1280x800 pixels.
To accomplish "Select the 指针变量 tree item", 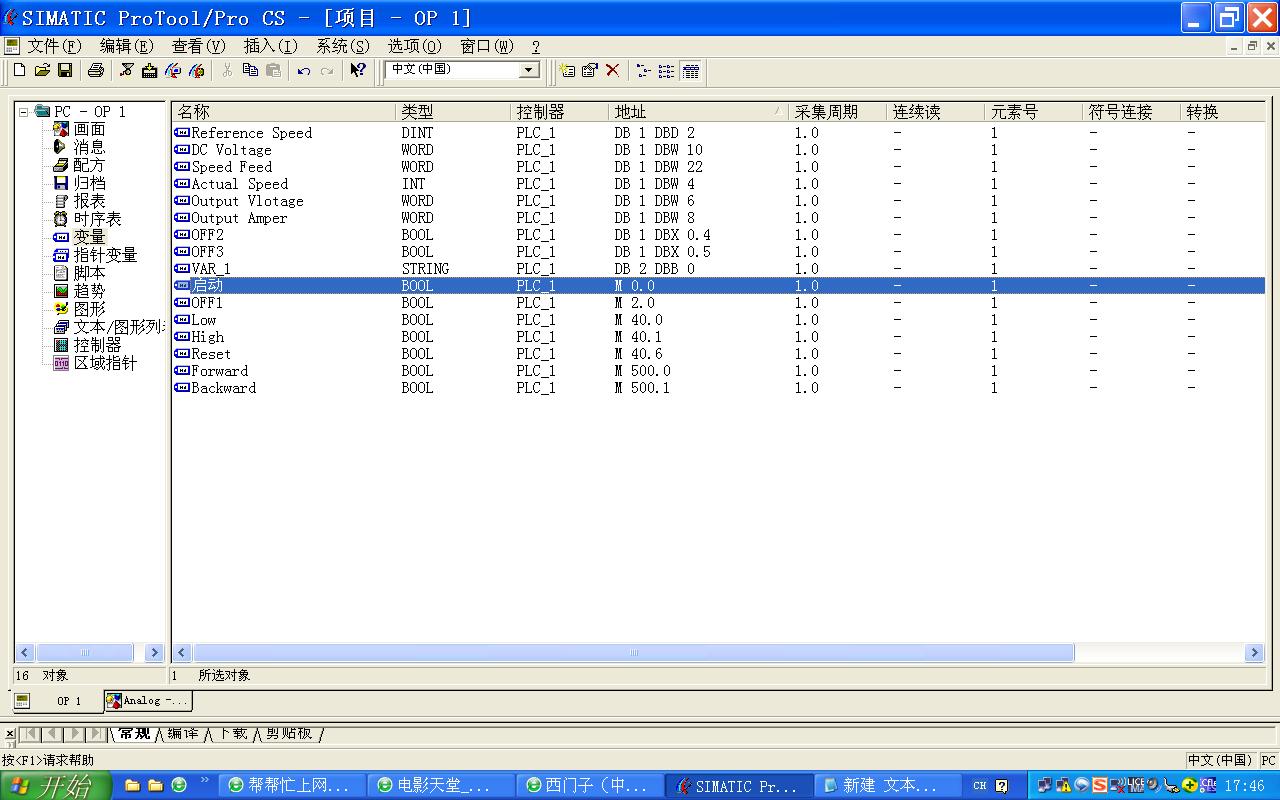I will pos(105,255).
